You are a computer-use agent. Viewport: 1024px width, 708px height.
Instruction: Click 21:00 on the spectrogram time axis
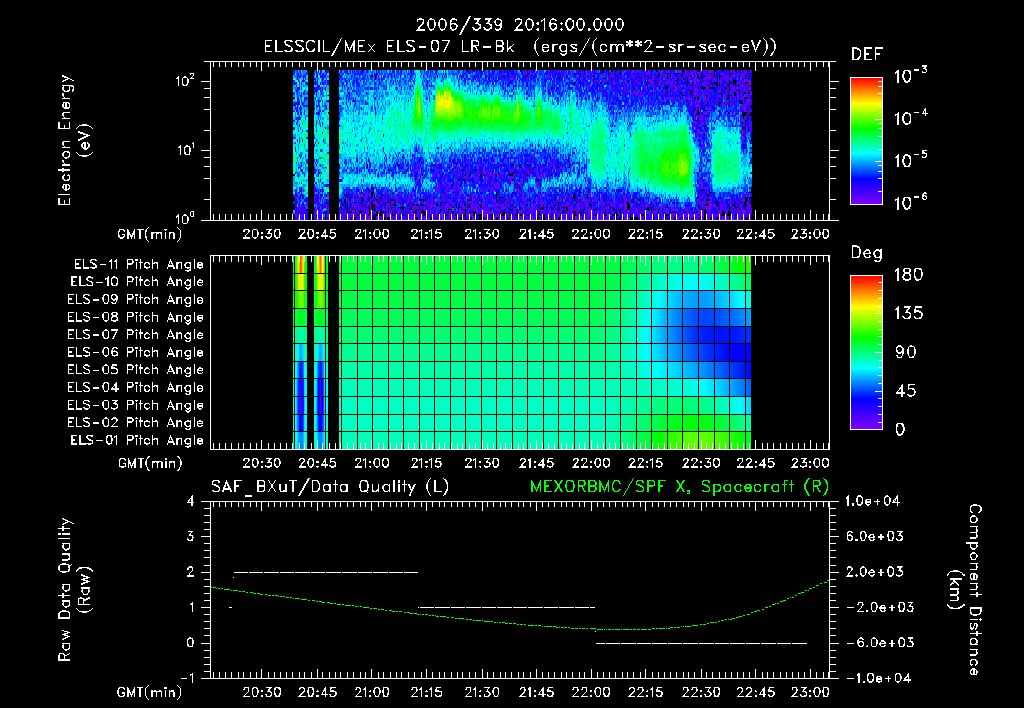372,234
